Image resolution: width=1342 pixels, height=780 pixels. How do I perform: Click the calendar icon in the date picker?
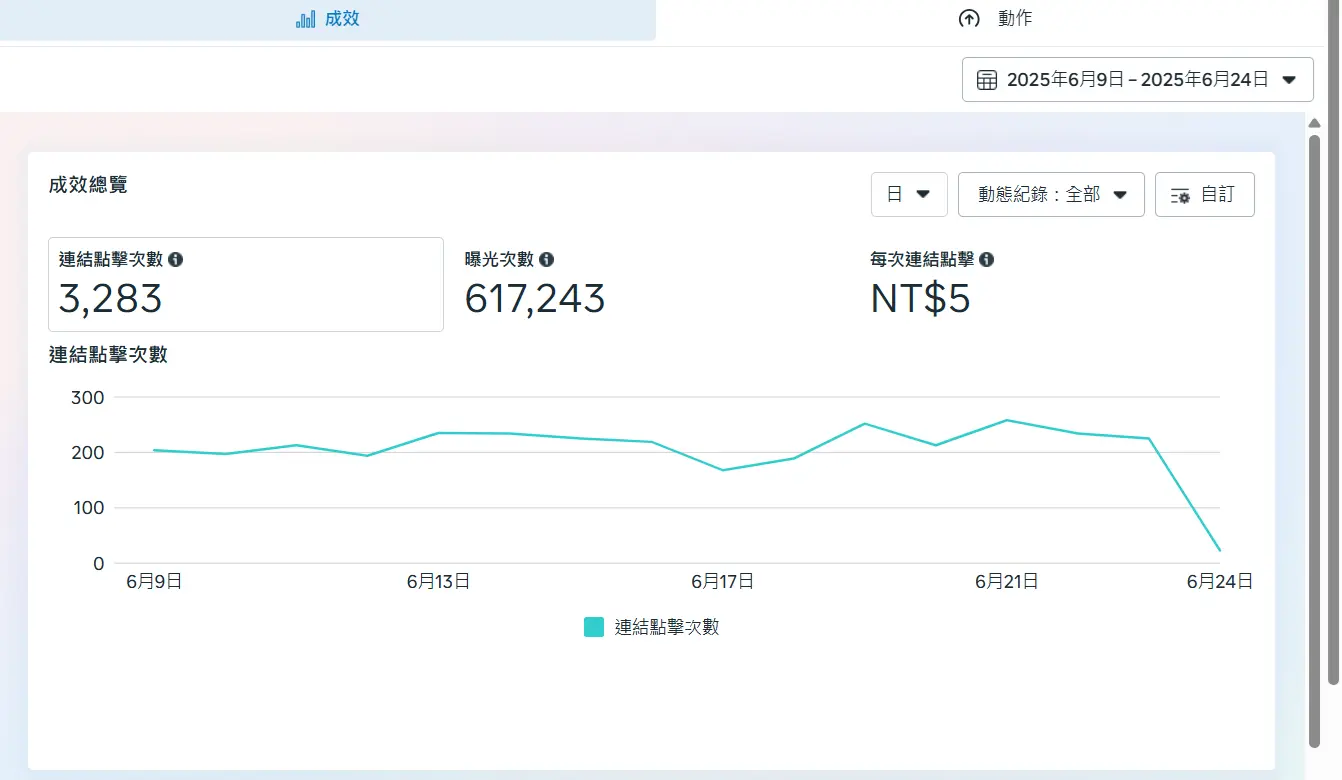point(986,80)
